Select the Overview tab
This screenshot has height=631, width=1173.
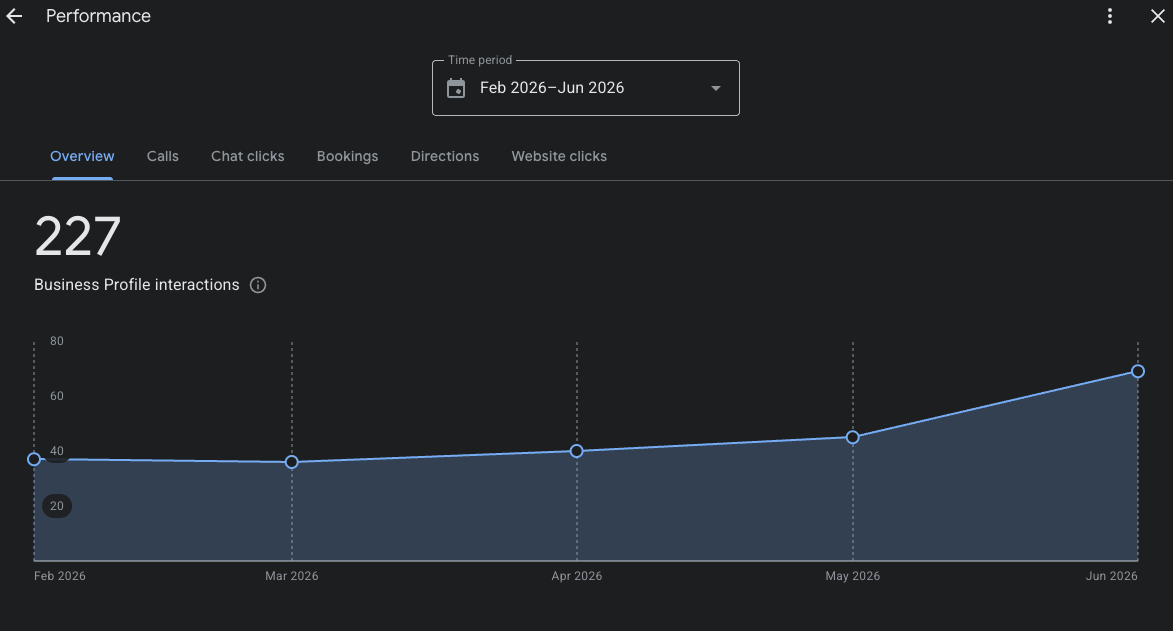pos(82,156)
